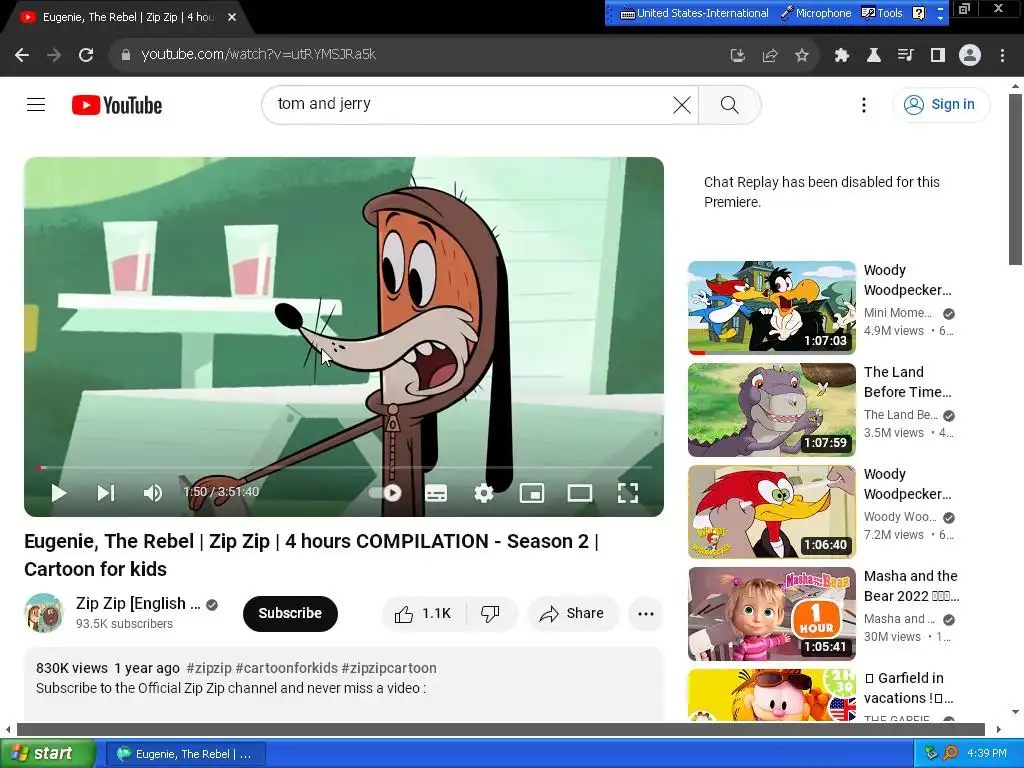Open the YouTube guide hamburger menu
1024x768 pixels.
[x=36, y=104]
